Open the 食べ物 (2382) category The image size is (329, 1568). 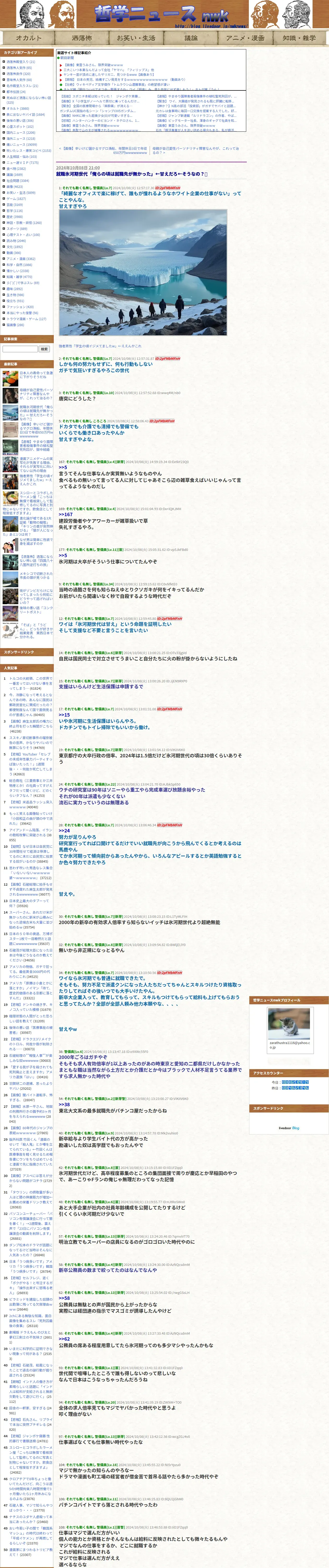pyautogui.click(x=16, y=169)
